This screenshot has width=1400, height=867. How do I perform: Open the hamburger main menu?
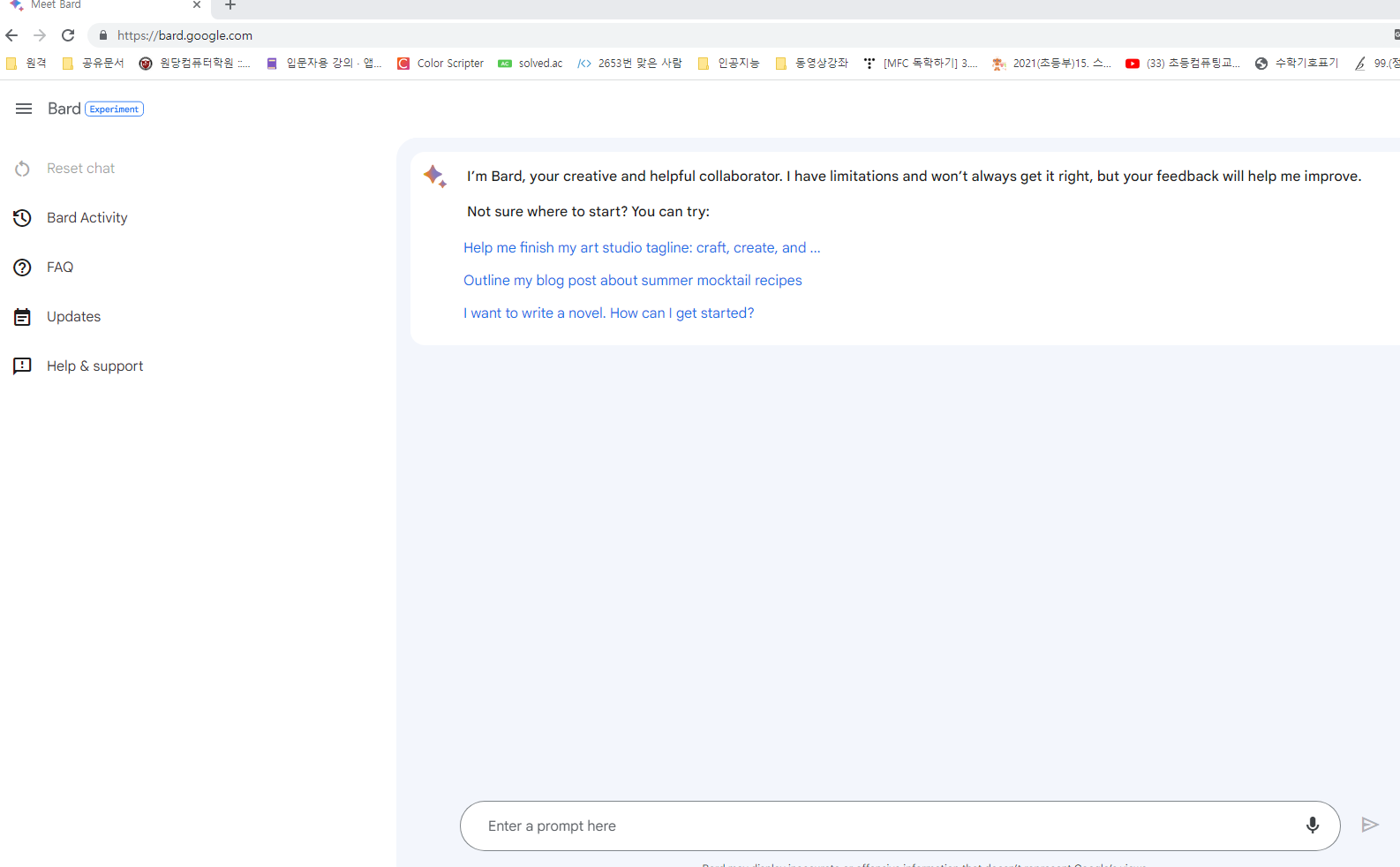coord(24,109)
